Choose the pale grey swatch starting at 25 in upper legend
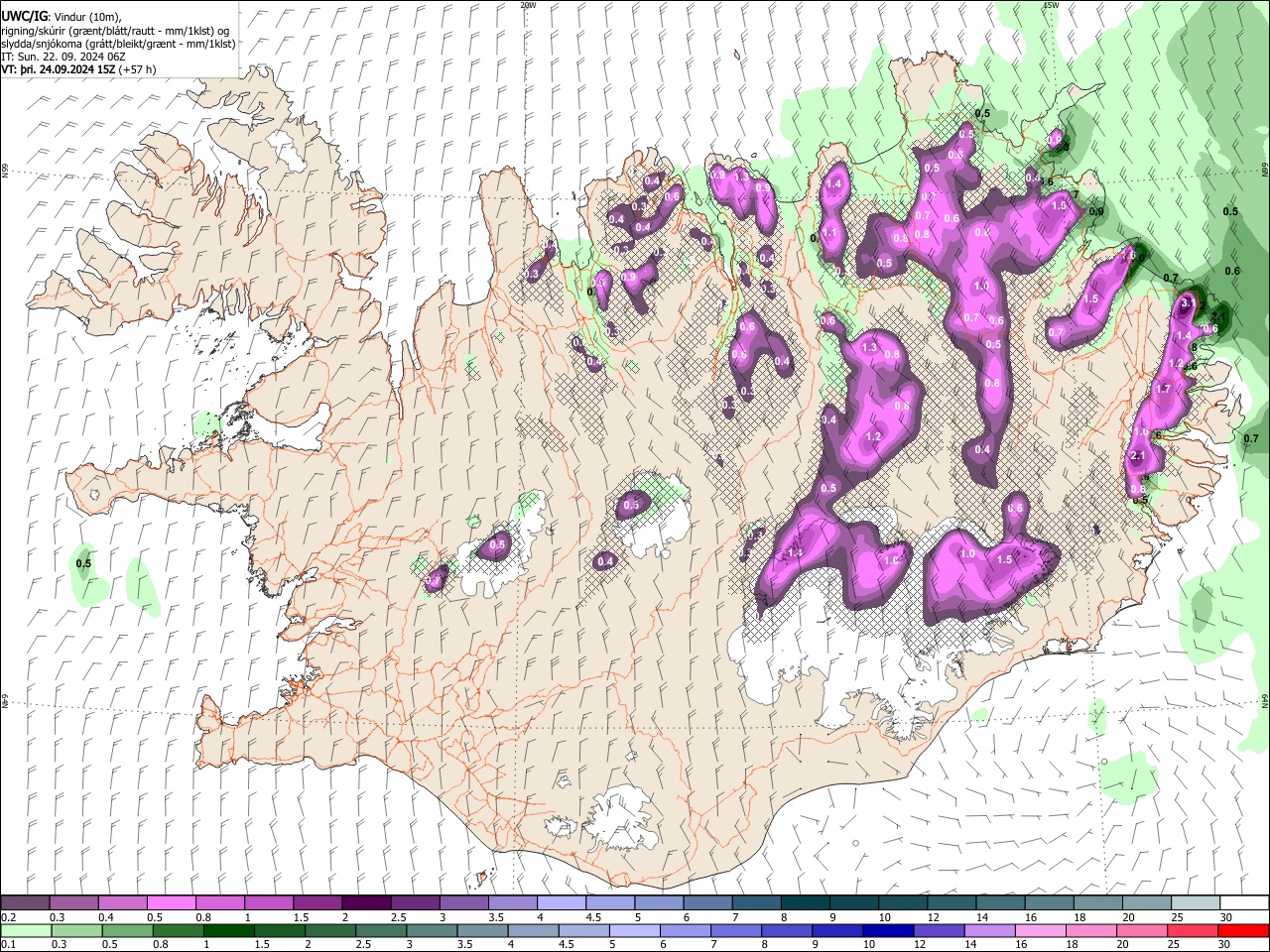 pyautogui.click(x=1196, y=902)
